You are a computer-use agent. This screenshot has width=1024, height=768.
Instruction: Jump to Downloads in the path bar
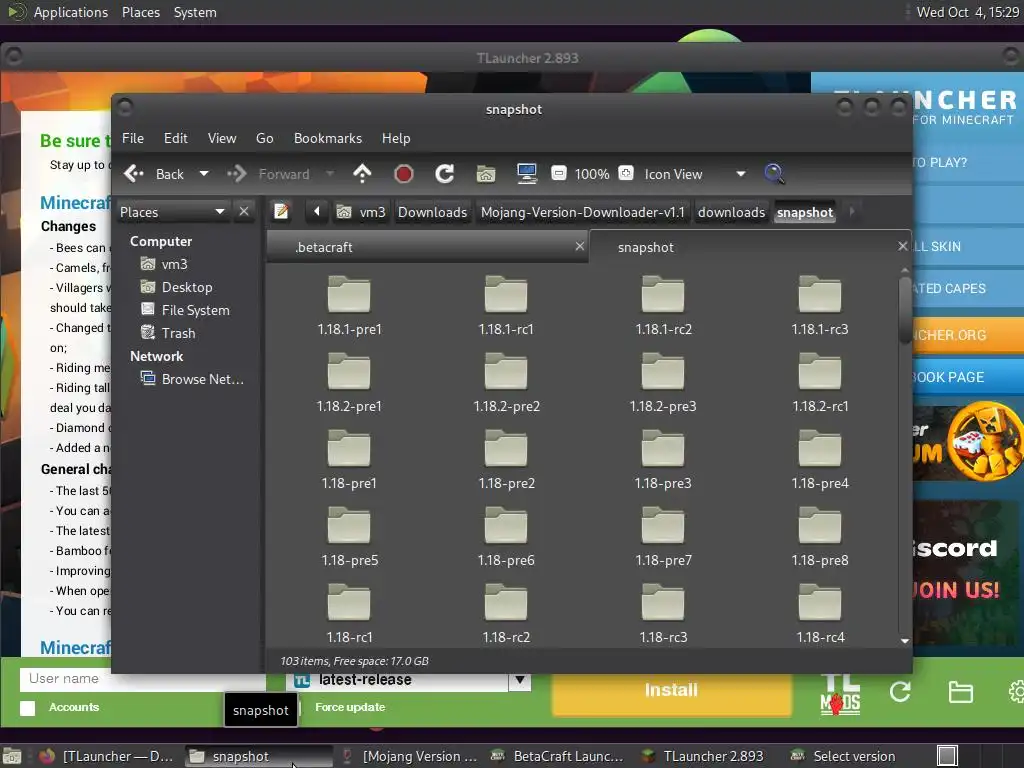(432, 212)
